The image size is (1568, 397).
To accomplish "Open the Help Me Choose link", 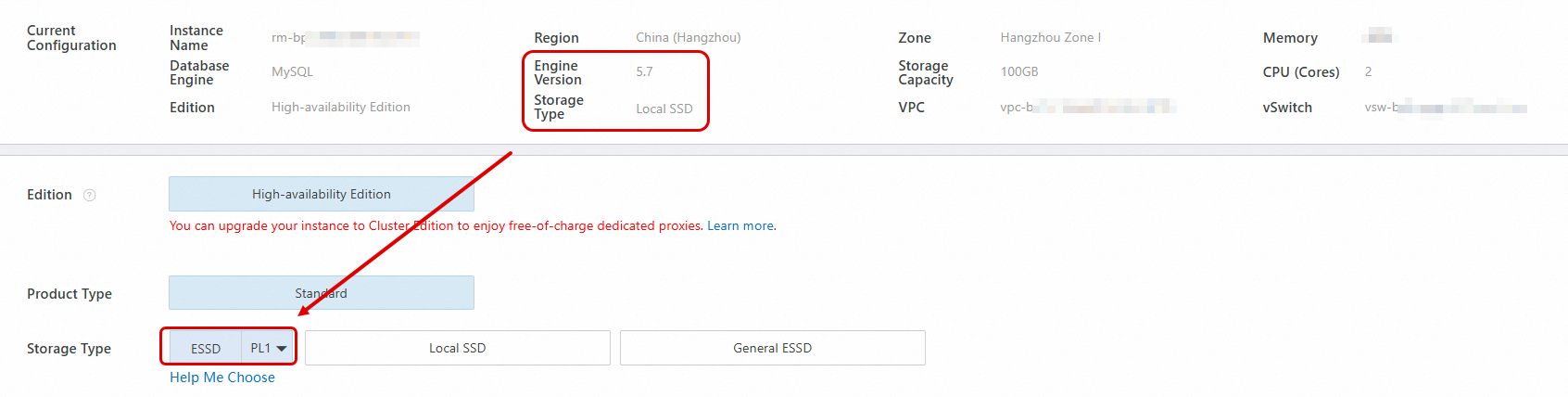I will (x=222, y=378).
